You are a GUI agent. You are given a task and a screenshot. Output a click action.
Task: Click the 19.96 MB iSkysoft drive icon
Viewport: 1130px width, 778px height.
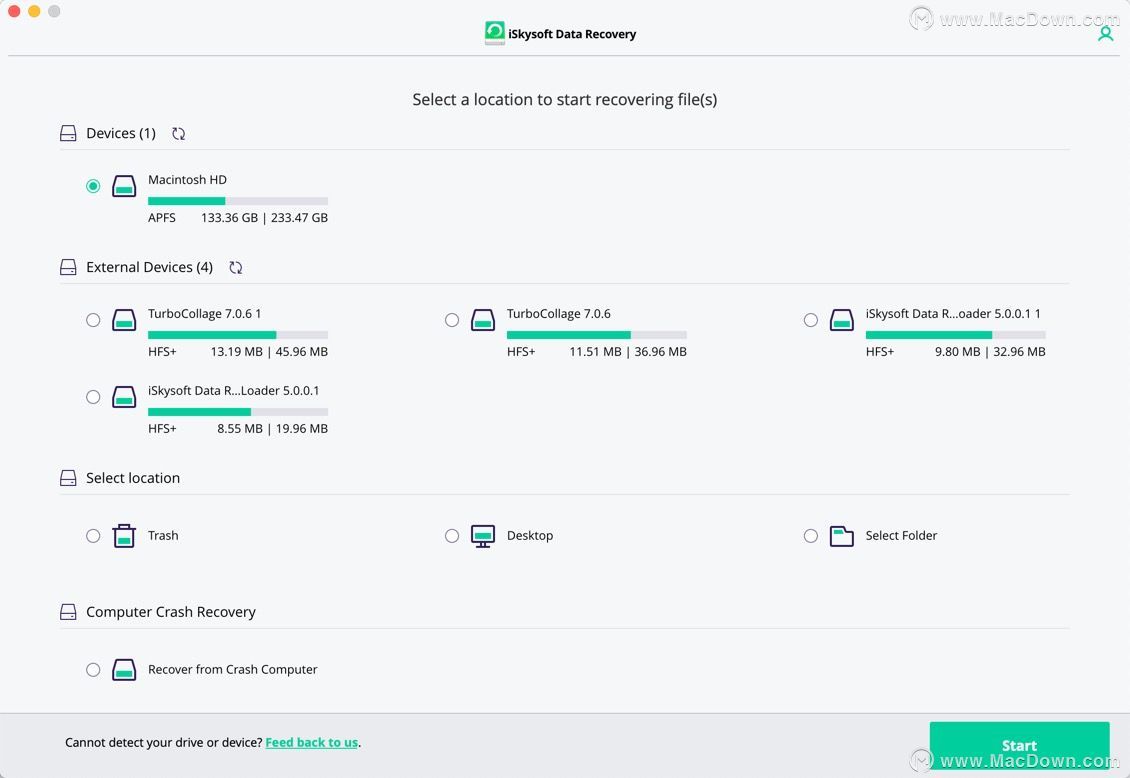point(124,397)
